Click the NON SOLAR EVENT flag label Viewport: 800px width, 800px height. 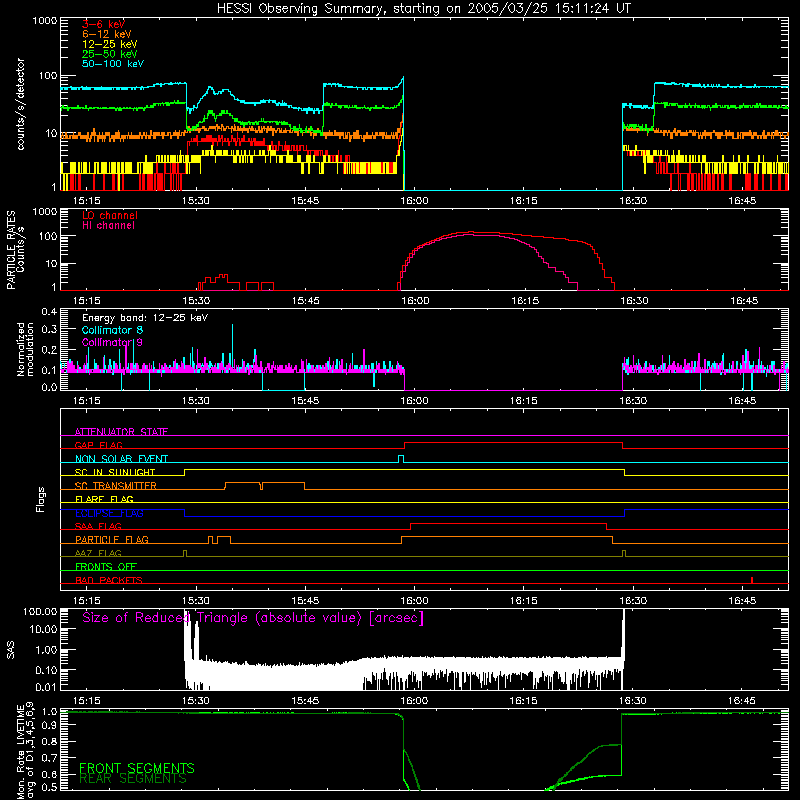pos(121,459)
